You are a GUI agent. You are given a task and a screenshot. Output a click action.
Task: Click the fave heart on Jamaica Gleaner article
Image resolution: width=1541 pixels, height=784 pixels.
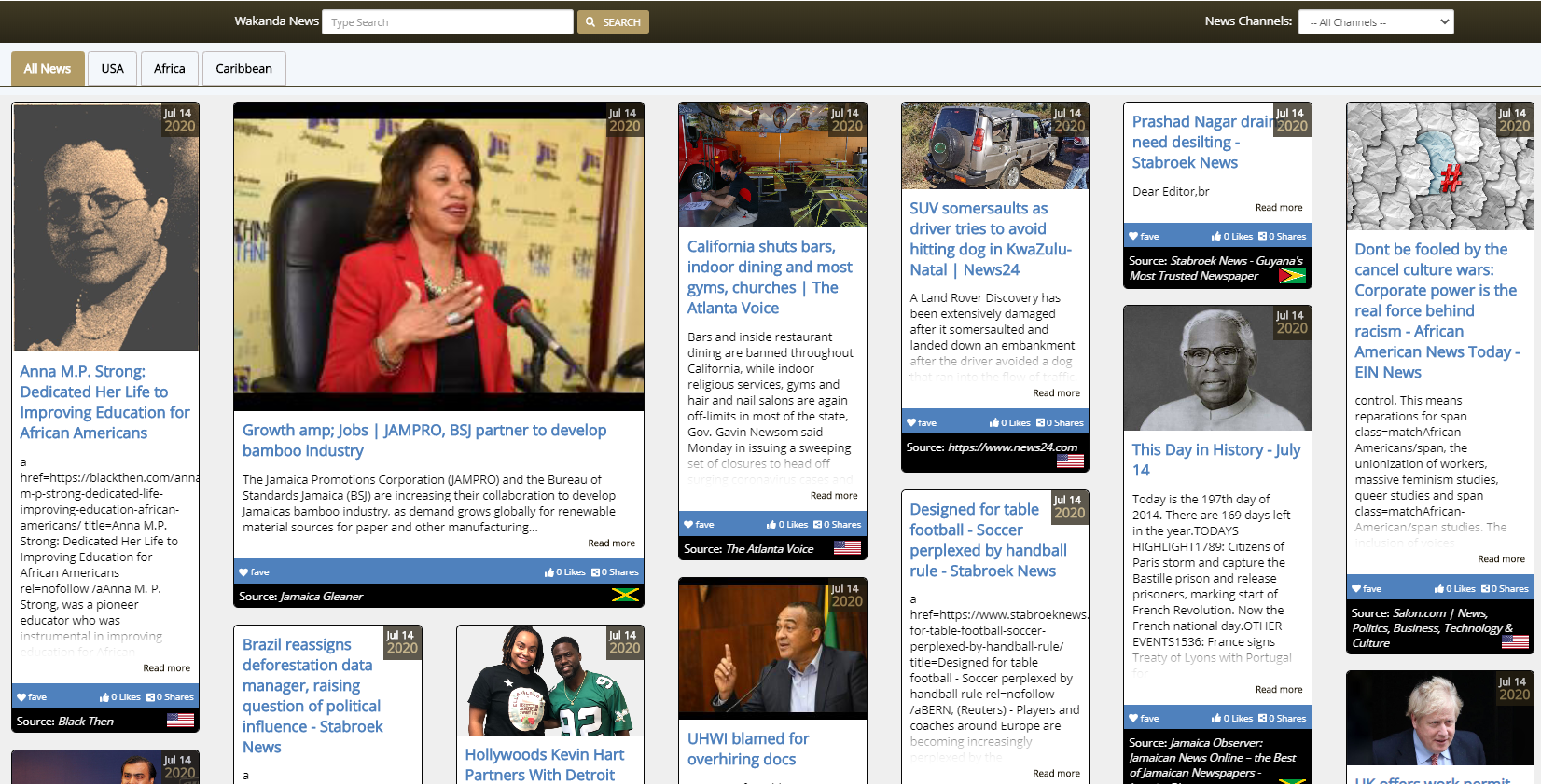click(x=254, y=572)
